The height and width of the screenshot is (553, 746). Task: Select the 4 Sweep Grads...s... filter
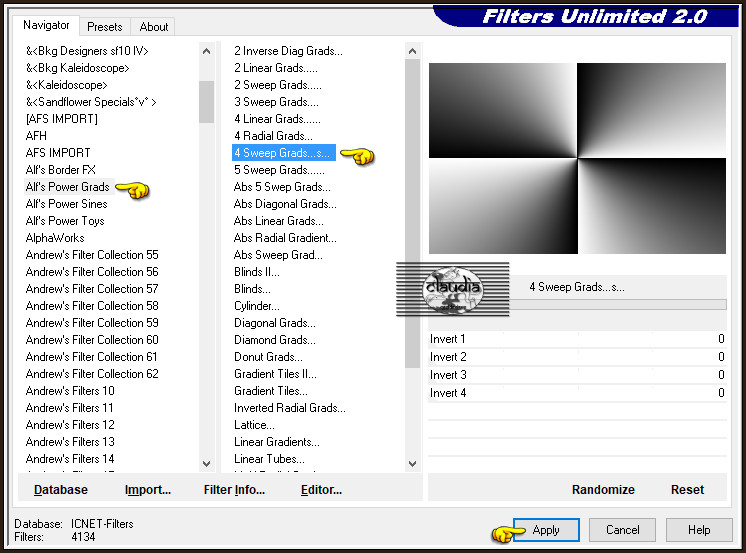tap(284, 153)
